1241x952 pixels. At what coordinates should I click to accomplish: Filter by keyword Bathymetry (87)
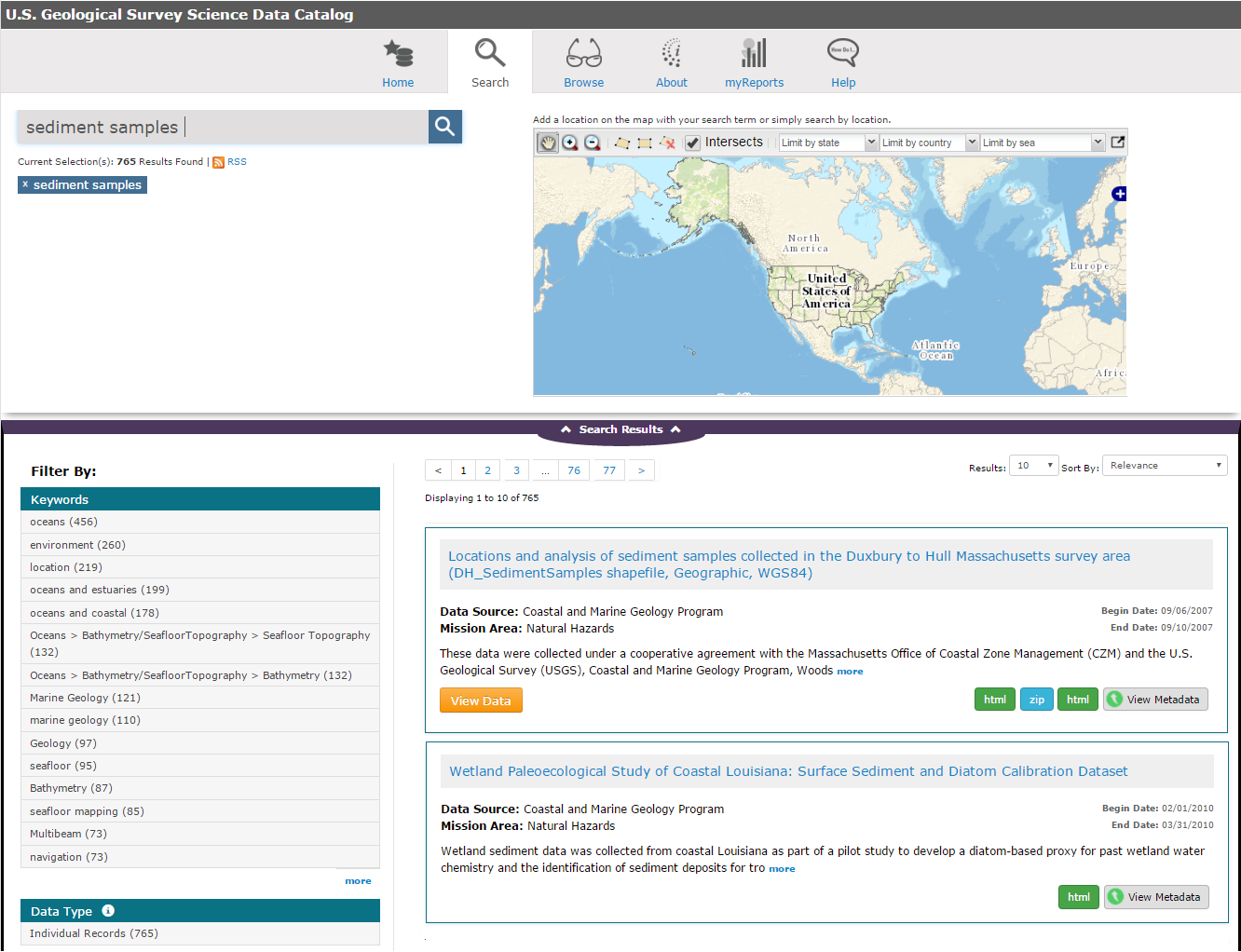pyautogui.click(x=200, y=788)
